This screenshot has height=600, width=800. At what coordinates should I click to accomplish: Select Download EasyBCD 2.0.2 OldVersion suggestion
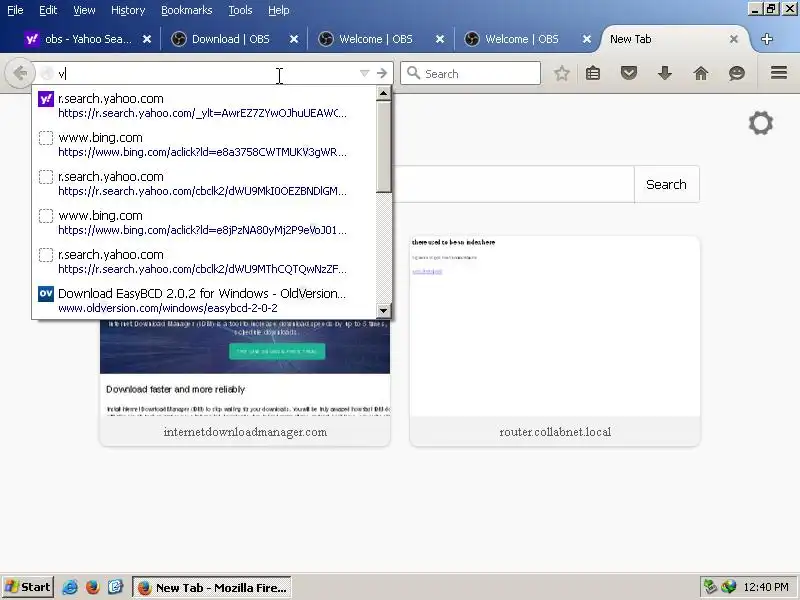(x=204, y=301)
